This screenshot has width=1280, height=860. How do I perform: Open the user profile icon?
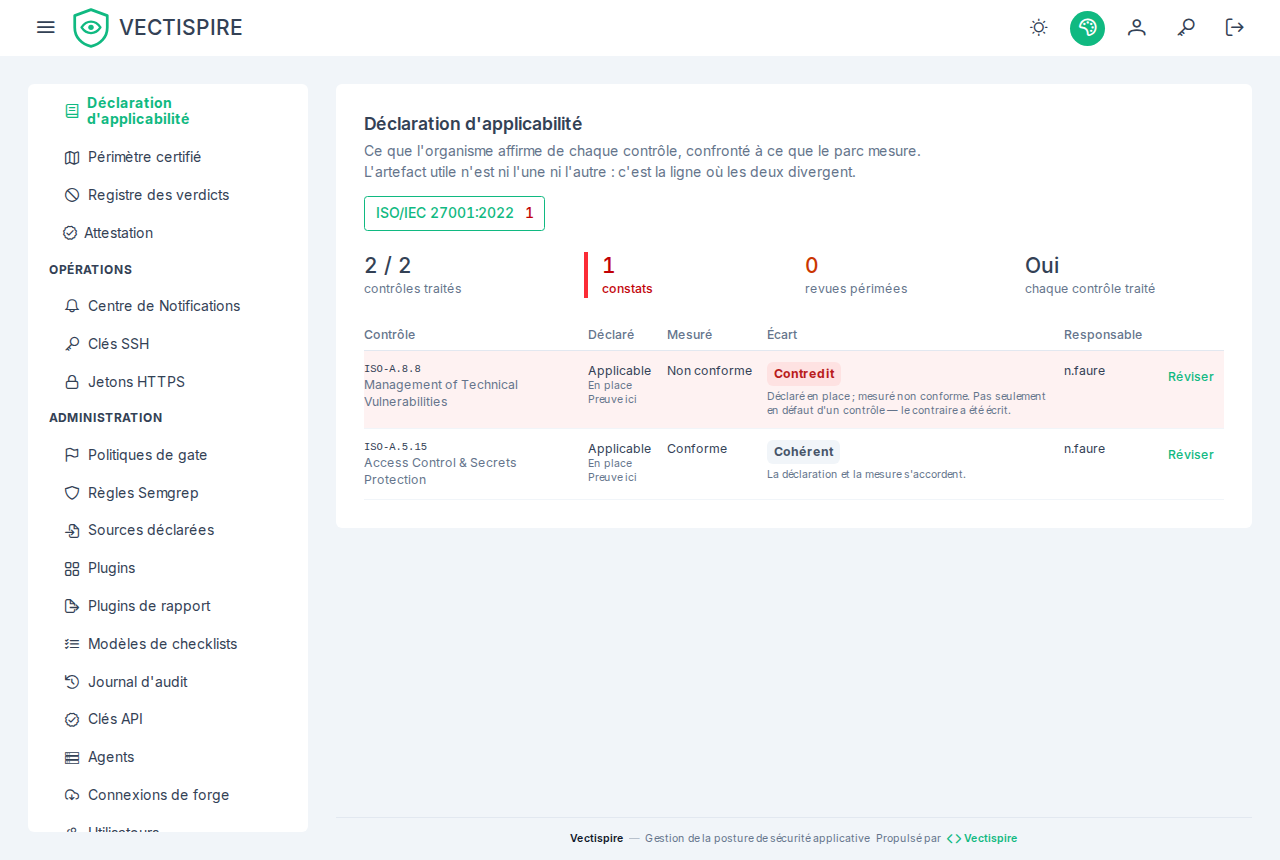click(1137, 27)
